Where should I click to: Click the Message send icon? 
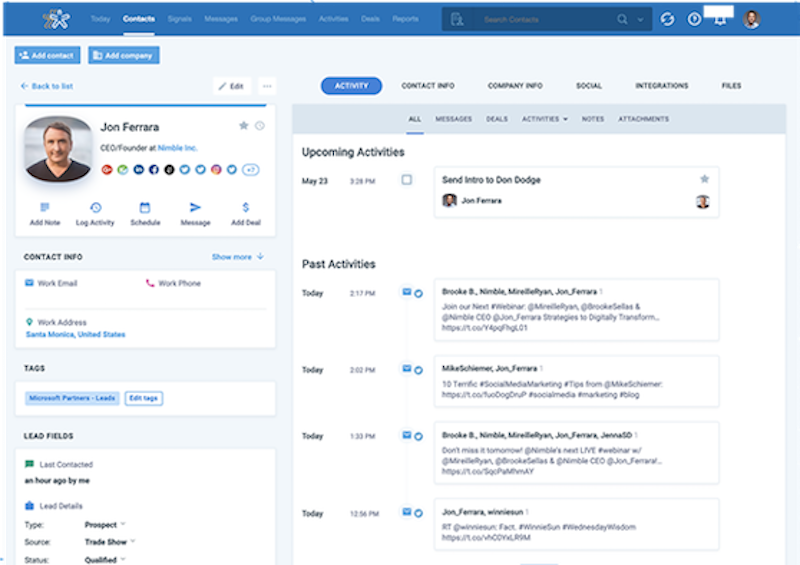(195, 207)
